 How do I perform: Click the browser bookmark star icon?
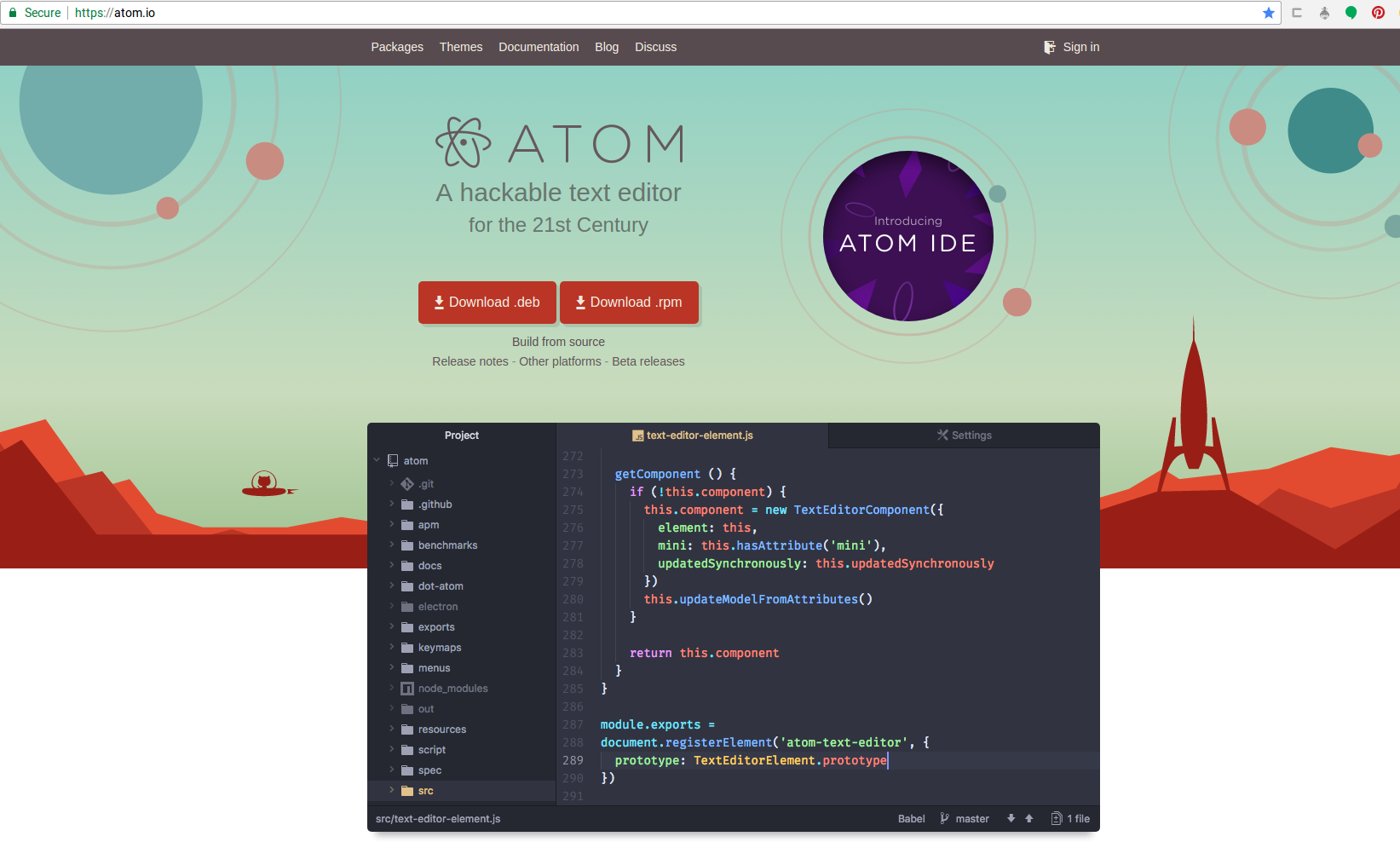click(x=1269, y=13)
